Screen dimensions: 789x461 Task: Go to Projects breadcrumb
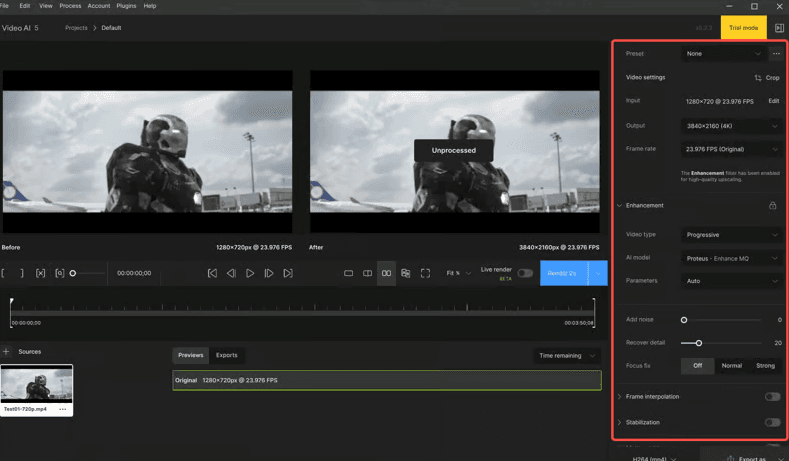[76, 28]
